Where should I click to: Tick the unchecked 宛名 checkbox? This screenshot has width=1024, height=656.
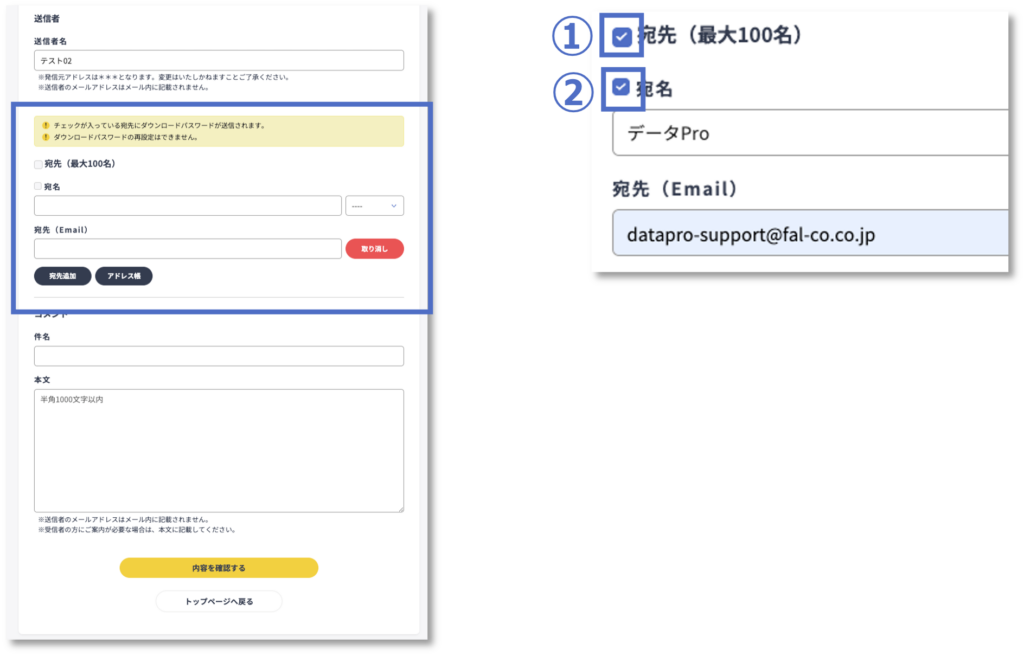coord(39,187)
